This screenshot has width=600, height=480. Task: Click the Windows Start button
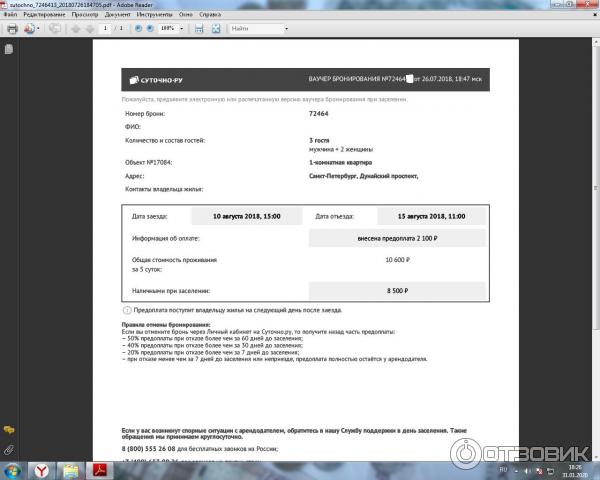11,469
